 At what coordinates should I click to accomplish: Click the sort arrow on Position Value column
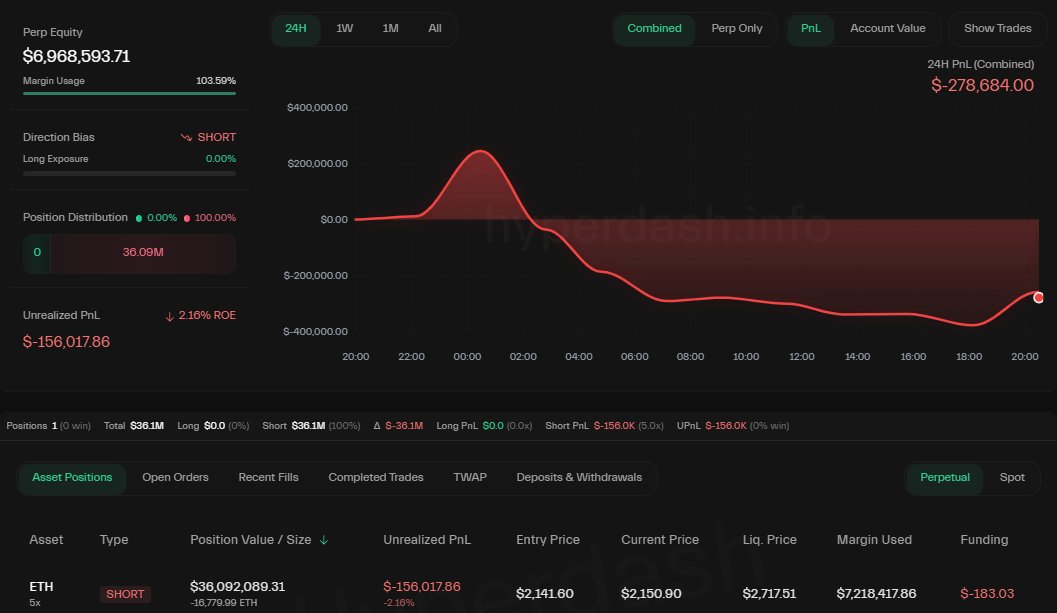pos(323,539)
